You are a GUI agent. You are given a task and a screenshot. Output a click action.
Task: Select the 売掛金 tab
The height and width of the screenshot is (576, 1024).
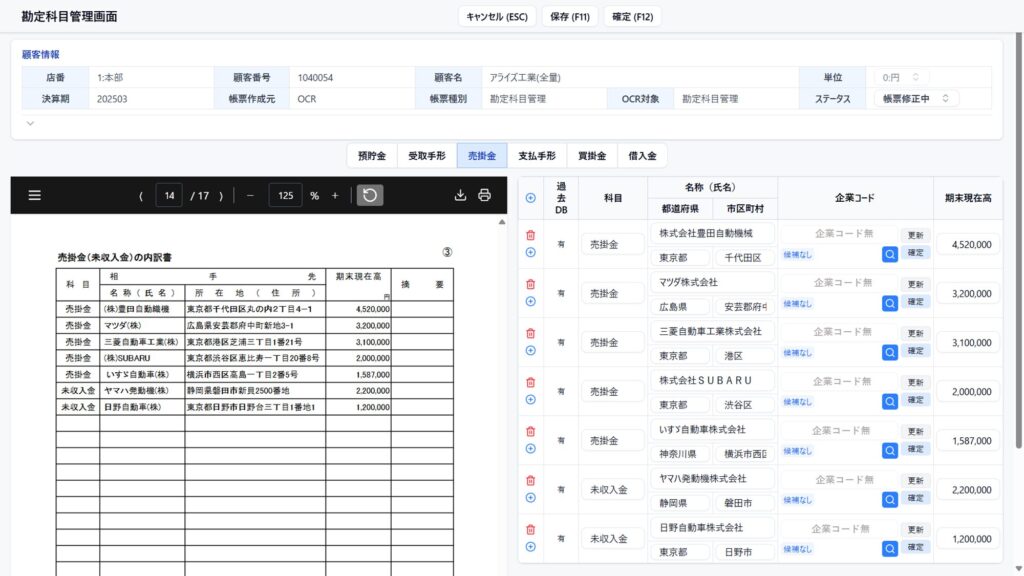point(482,155)
